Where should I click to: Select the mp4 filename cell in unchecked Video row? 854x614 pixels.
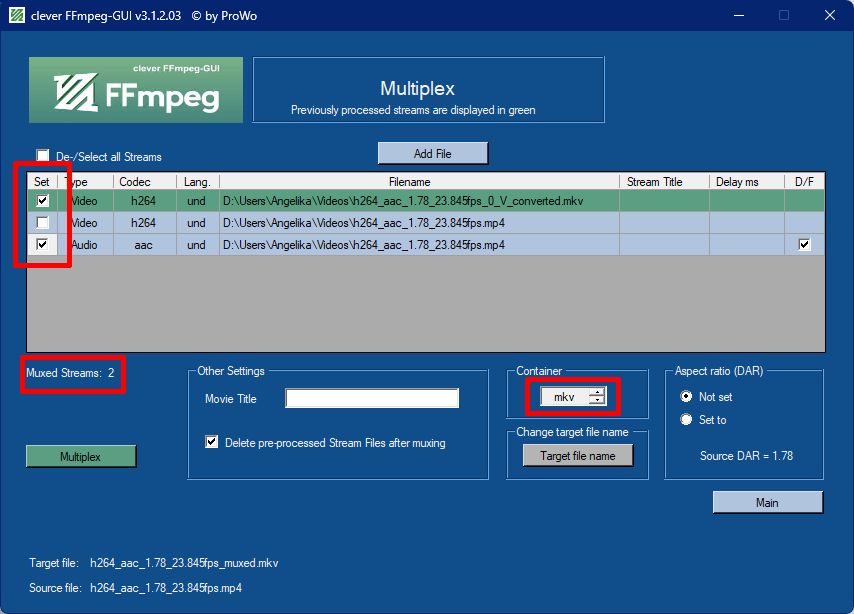click(419, 223)
